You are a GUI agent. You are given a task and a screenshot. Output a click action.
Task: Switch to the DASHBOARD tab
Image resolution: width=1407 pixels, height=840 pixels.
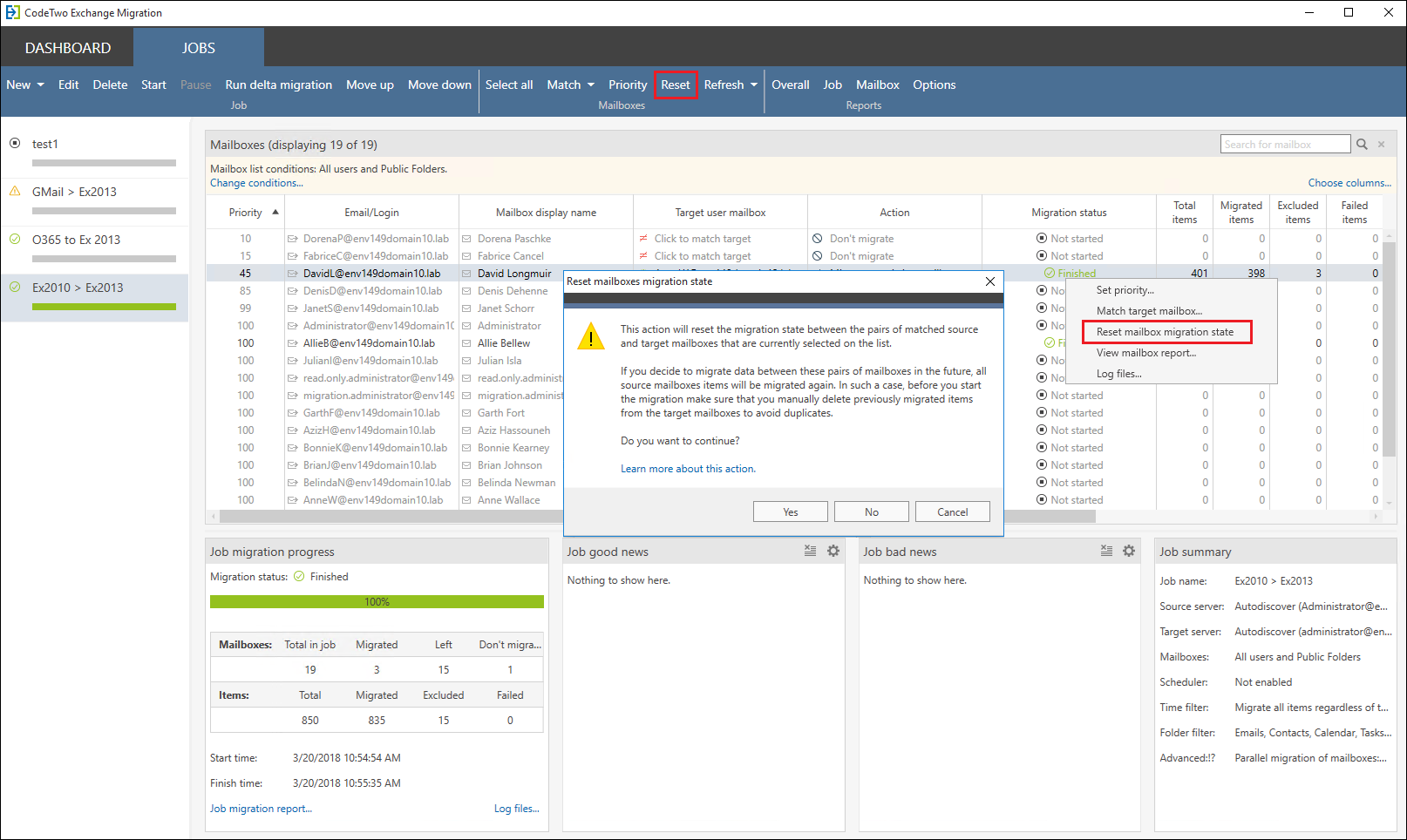click(x=68, y=48)
